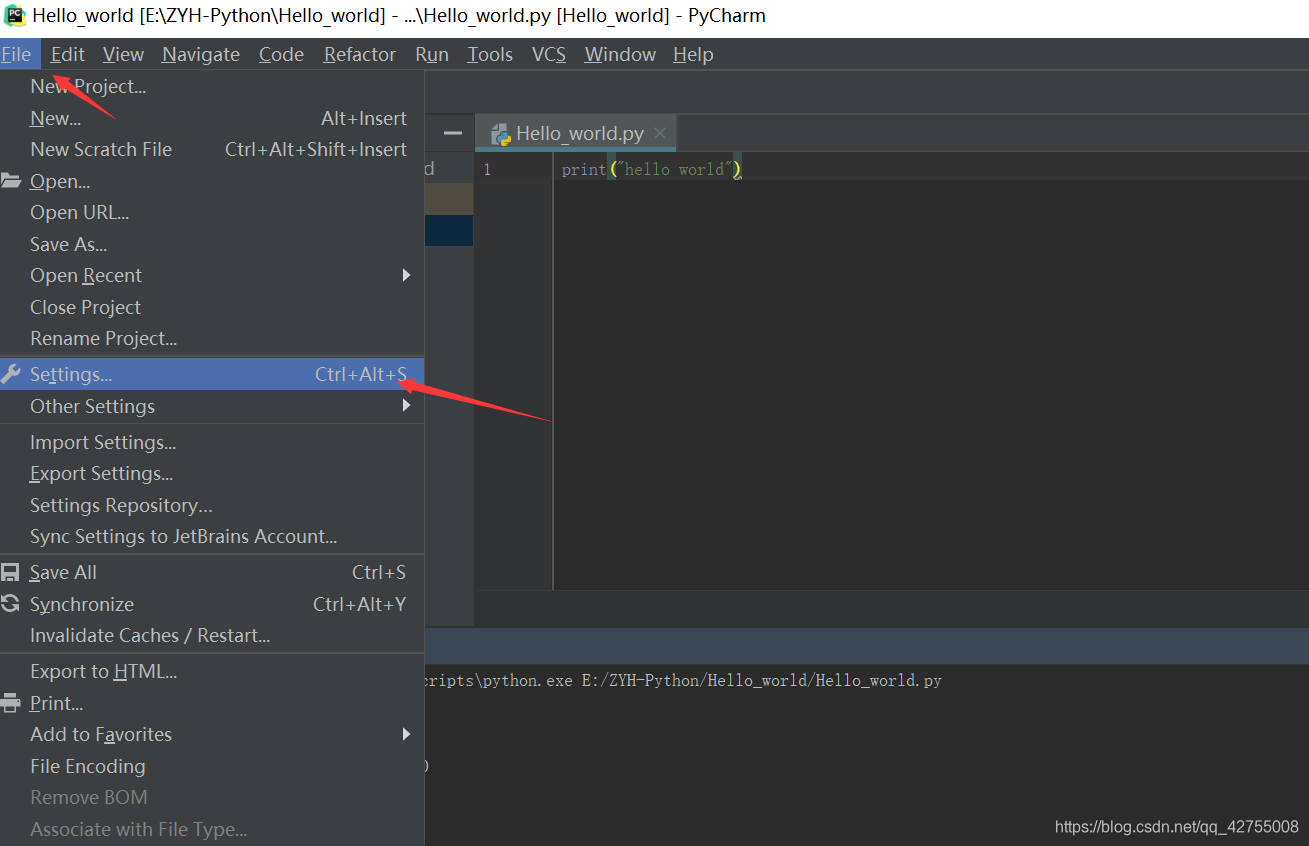Click the Settings wrench icon
Screen dimensions: 1309x846
(x=11, y=374)
